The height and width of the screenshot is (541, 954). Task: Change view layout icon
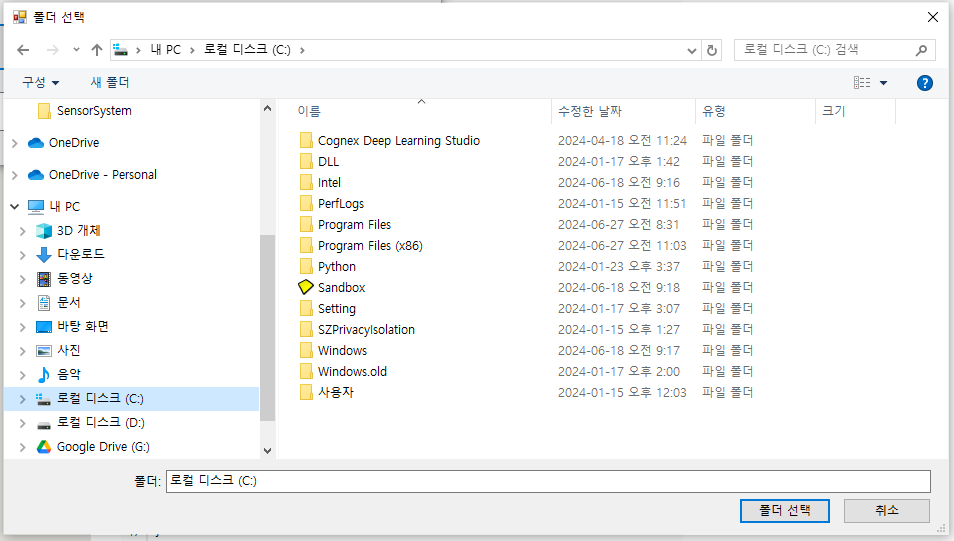pos(862,82)
